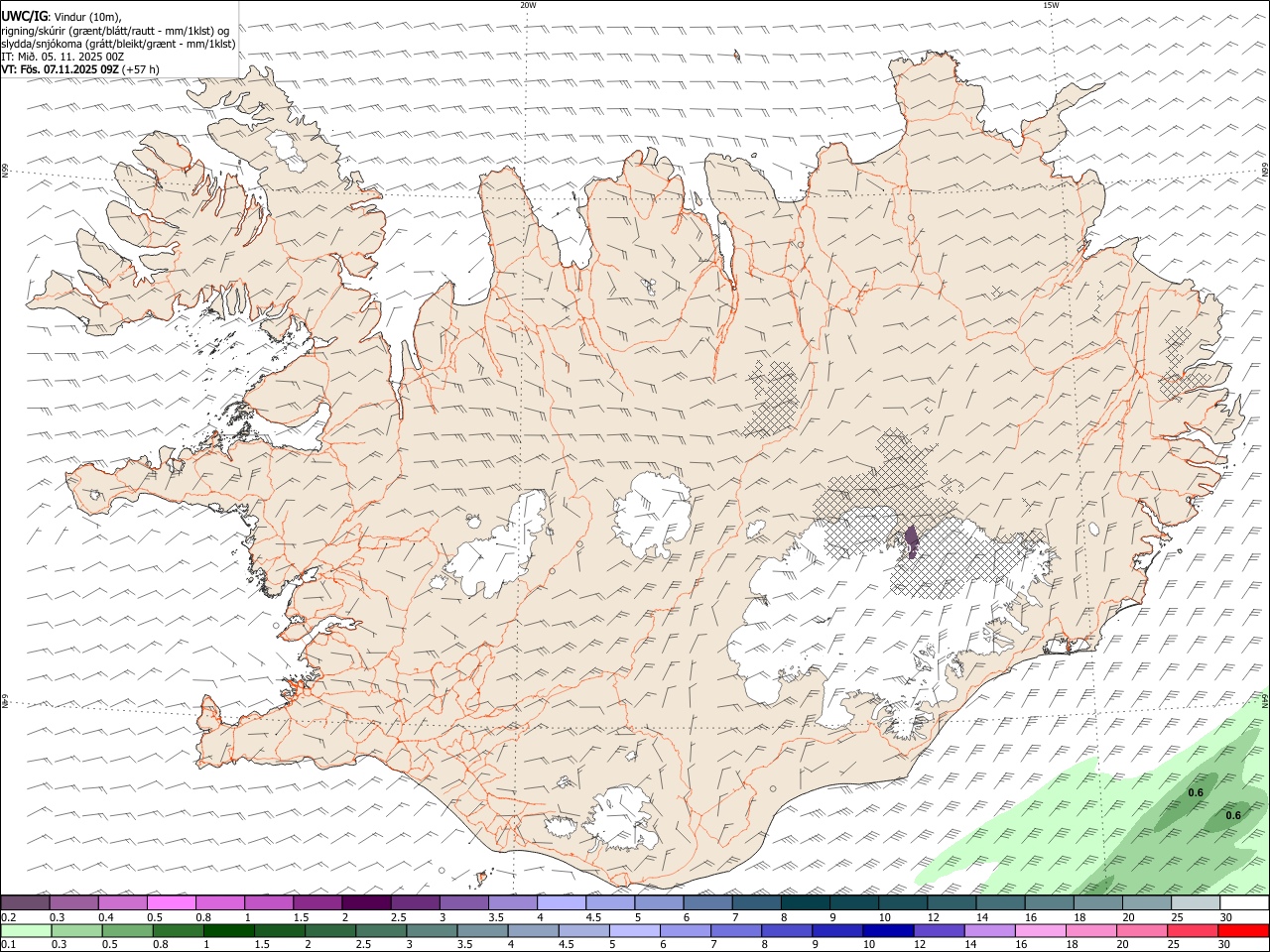Click the pale green 0.1 rain legend swatch
Image resolution: width=1270 pixels, height=952 pixels.
[x=25, y=931]
